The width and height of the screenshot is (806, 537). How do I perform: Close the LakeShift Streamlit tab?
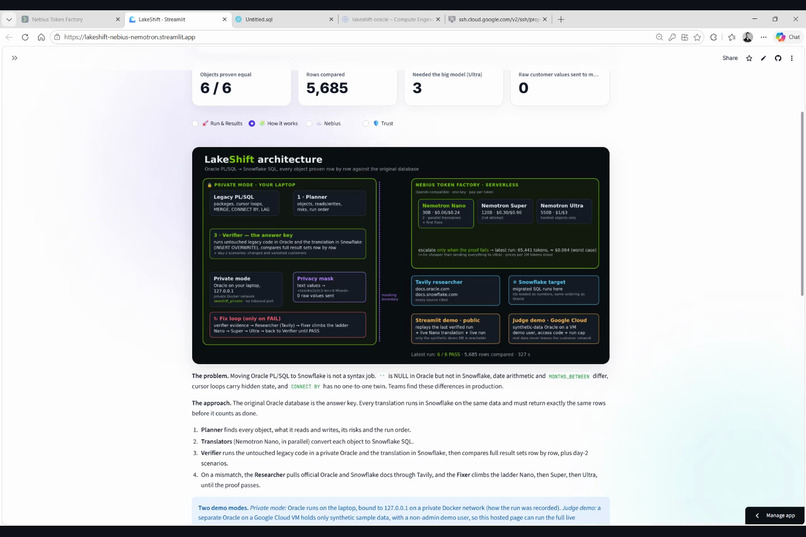point(224,20)
